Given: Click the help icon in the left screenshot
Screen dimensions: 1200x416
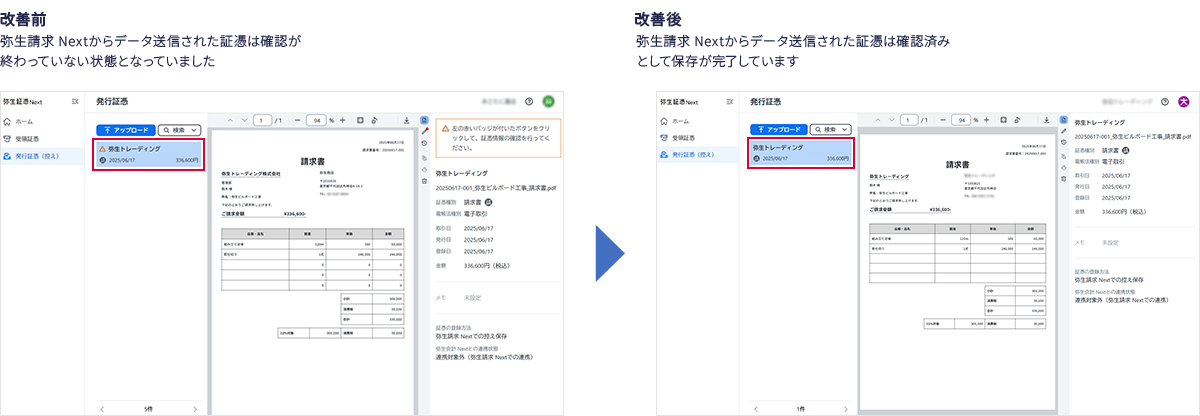Looking at the screenshot, I should tap(529, 101).
